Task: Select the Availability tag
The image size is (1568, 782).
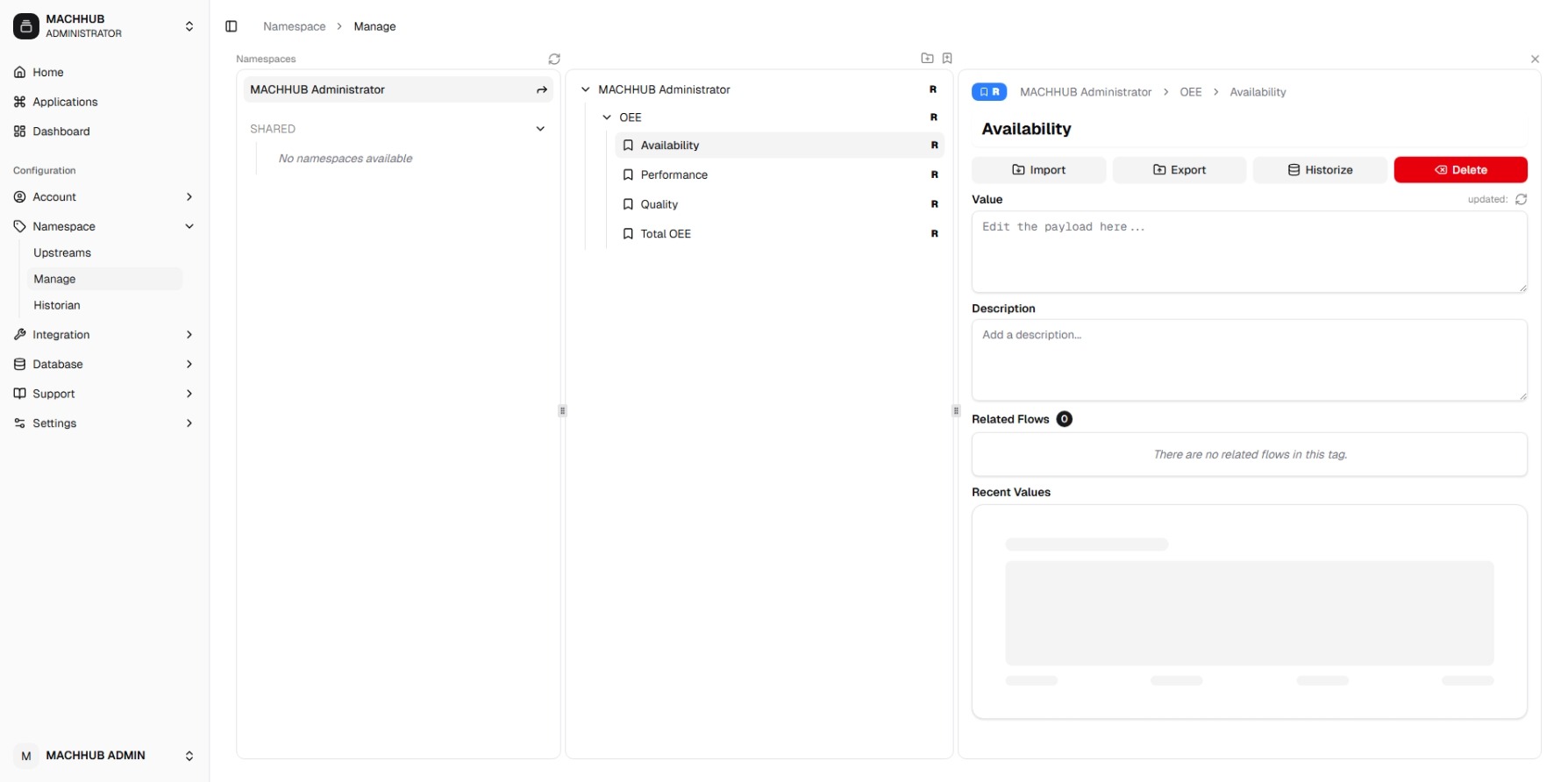Action: tap(780, 146)
